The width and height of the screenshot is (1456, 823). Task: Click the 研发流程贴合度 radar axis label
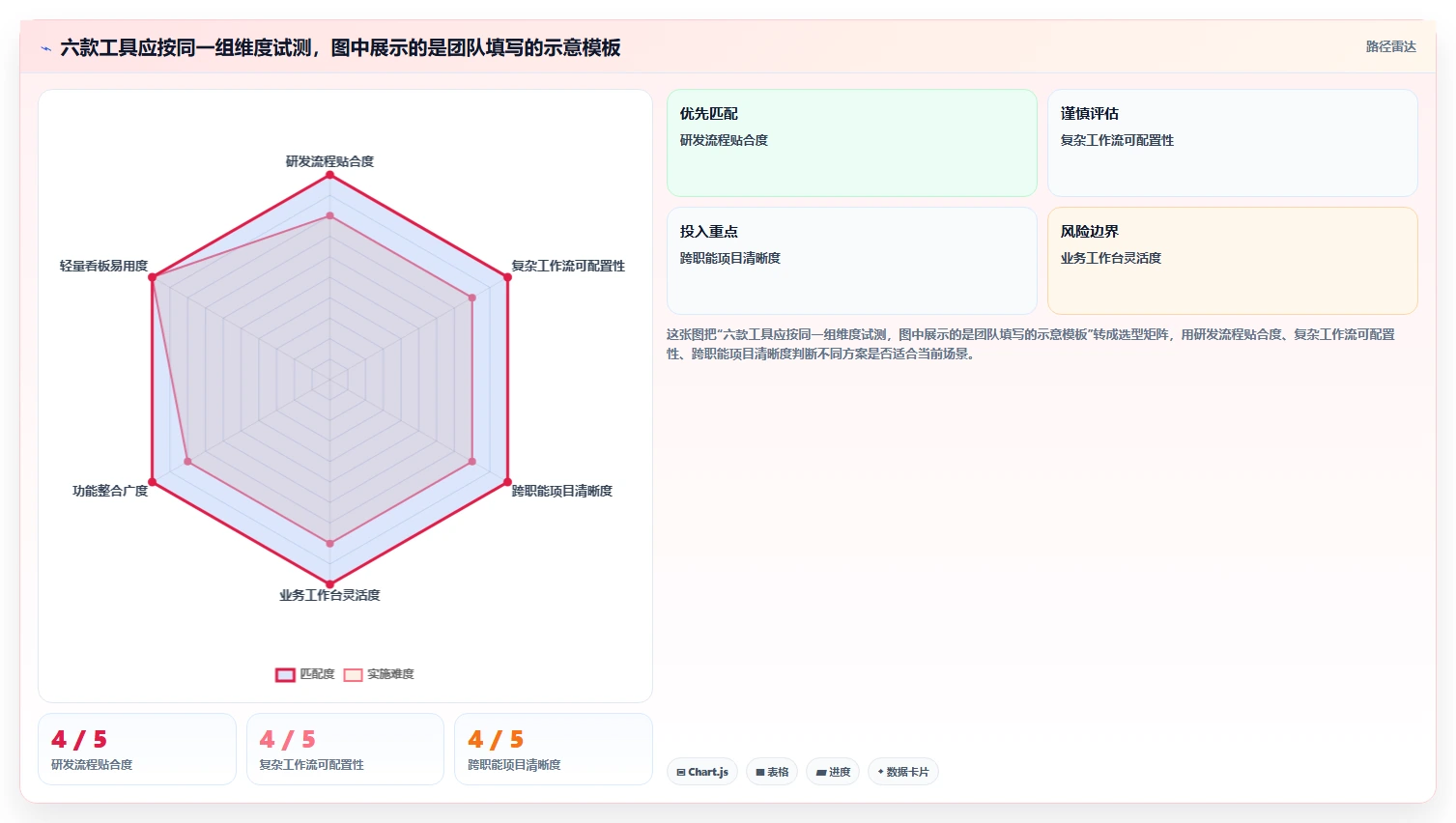pyautogui.click(x=329, y=161)
